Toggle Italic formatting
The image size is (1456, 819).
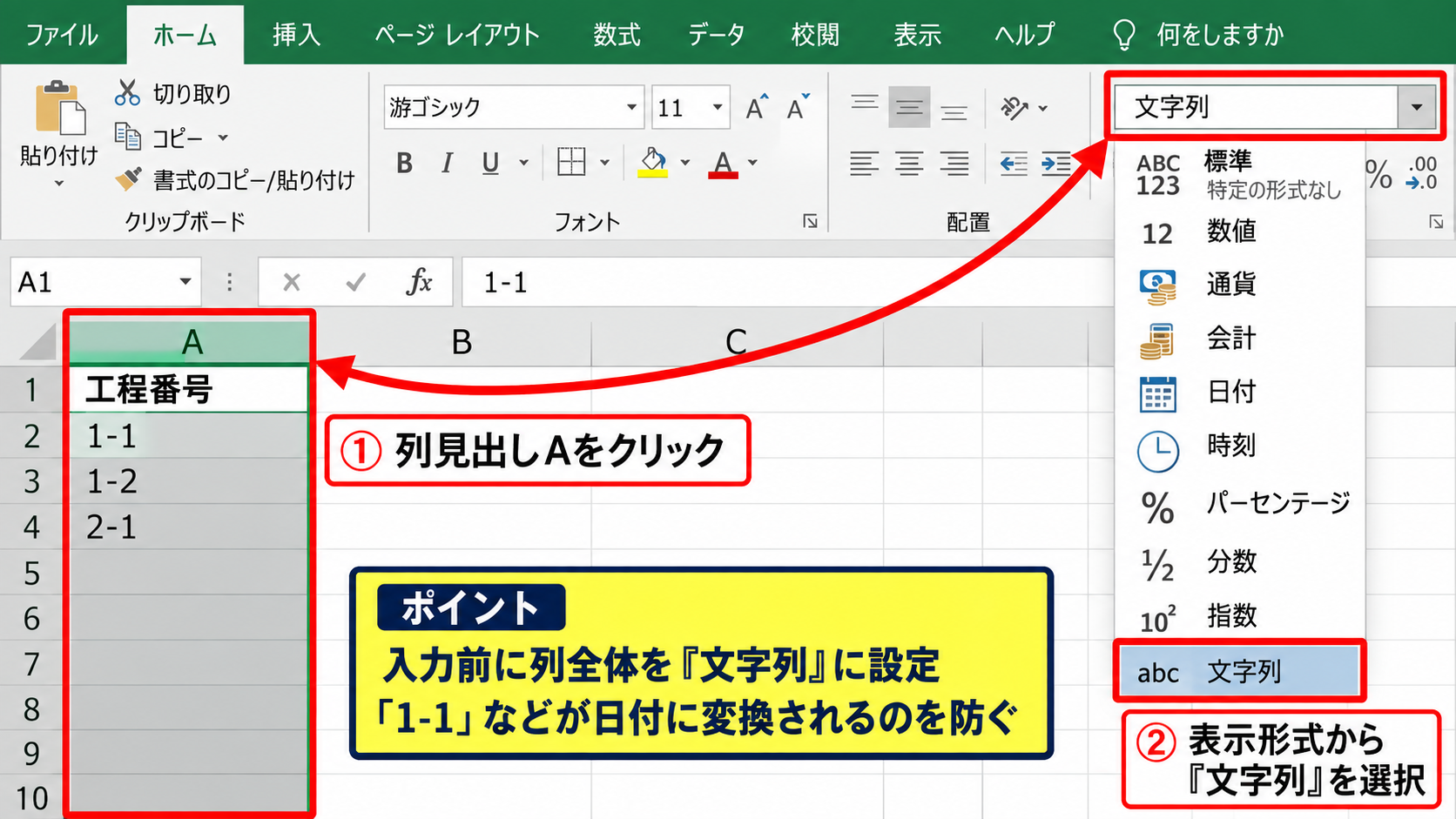pos(447,163)
